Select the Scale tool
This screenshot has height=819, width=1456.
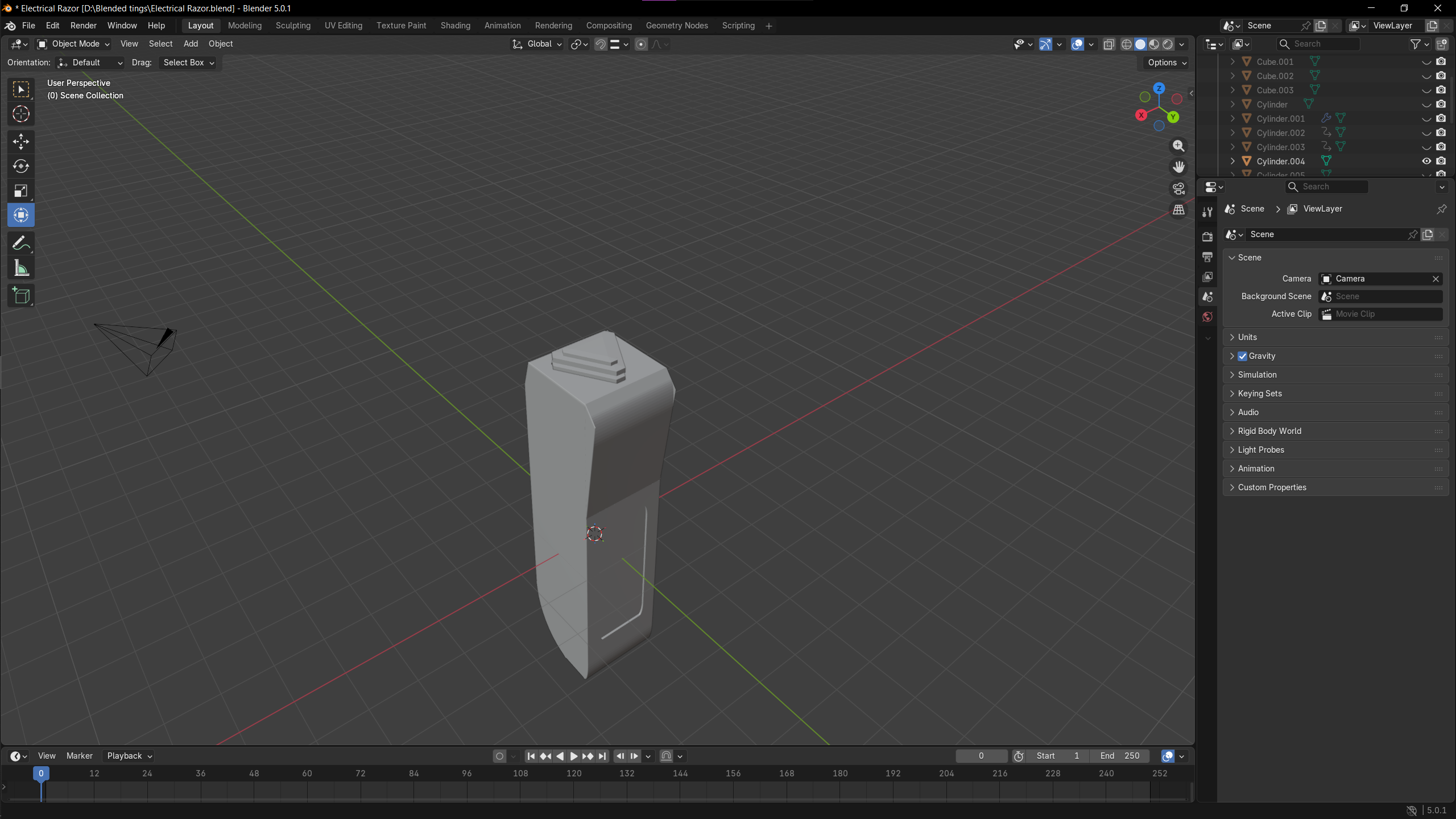pyautogui.click(x=21, y=191)
